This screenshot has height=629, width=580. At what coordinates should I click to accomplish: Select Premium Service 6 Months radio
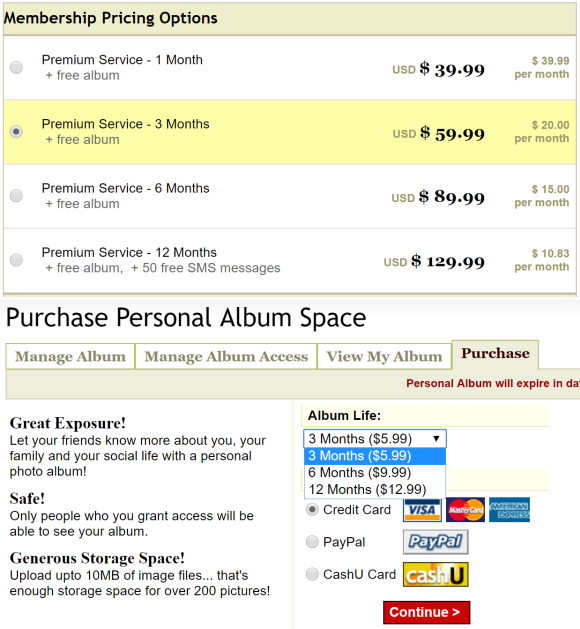click(16, 196)
